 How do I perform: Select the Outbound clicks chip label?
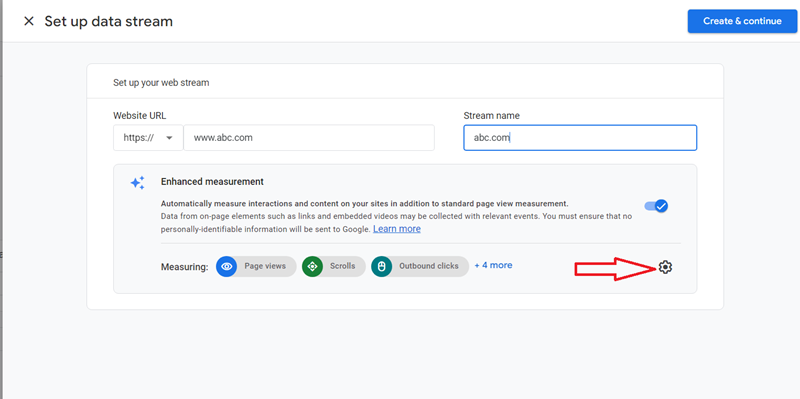tap(429, 266)
